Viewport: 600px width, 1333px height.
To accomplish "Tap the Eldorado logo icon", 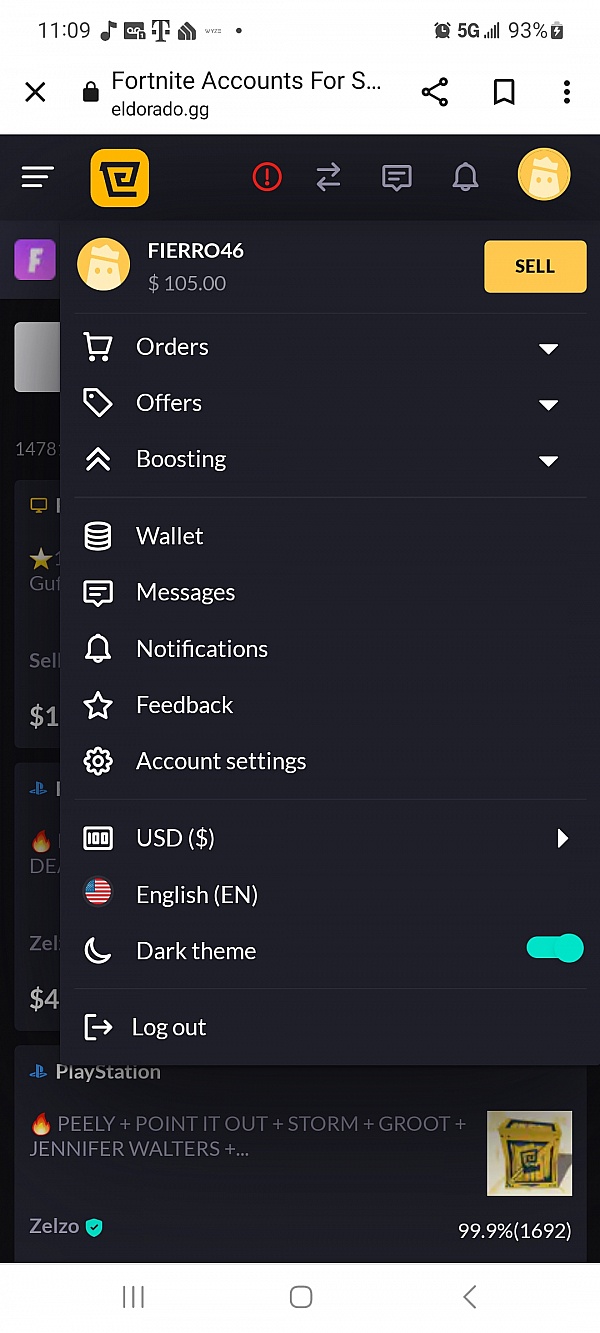I will [x=120, y=178].
